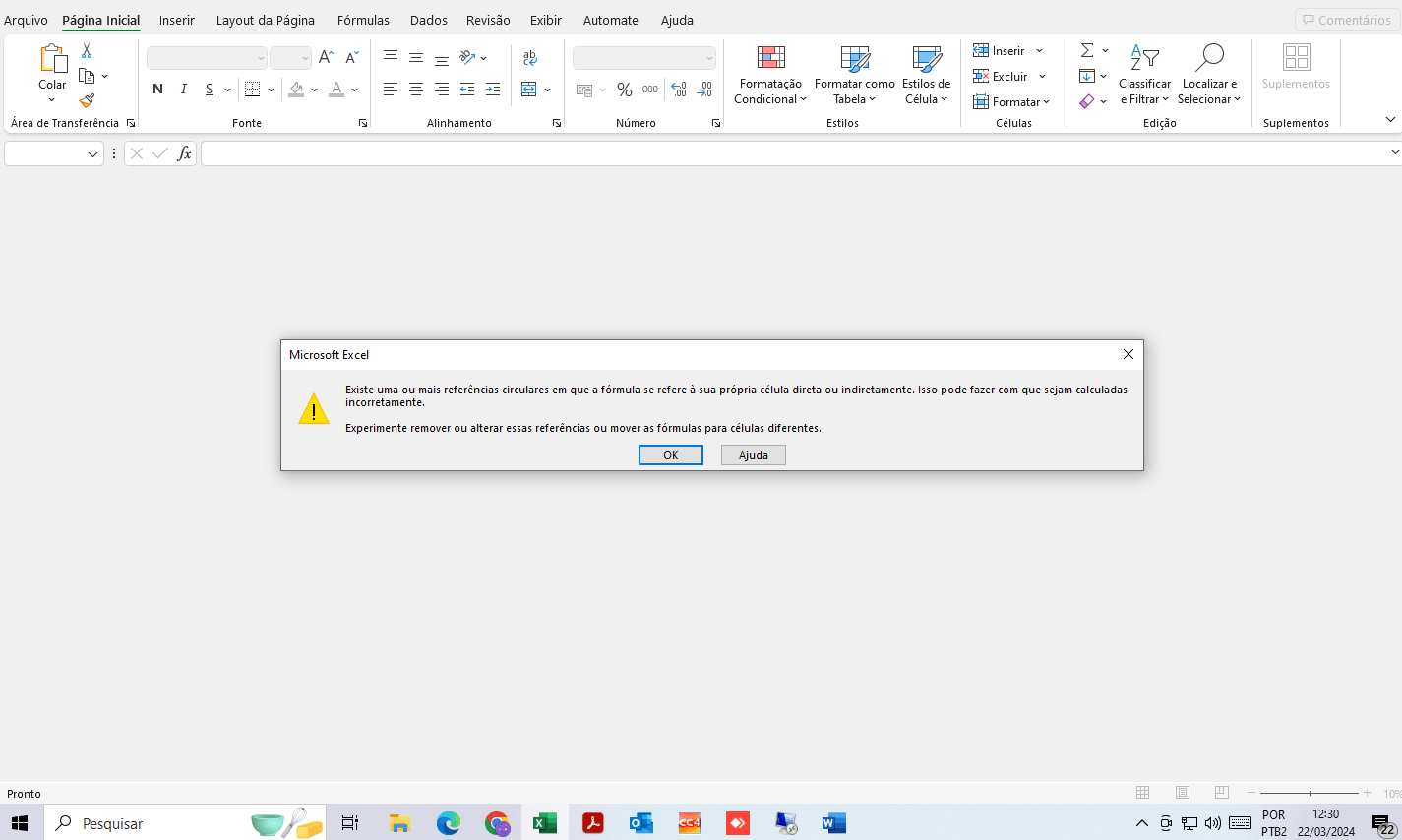The image size is (1402, 840).
Task: Click the increase indent icon
Action: tap(493, 90)
